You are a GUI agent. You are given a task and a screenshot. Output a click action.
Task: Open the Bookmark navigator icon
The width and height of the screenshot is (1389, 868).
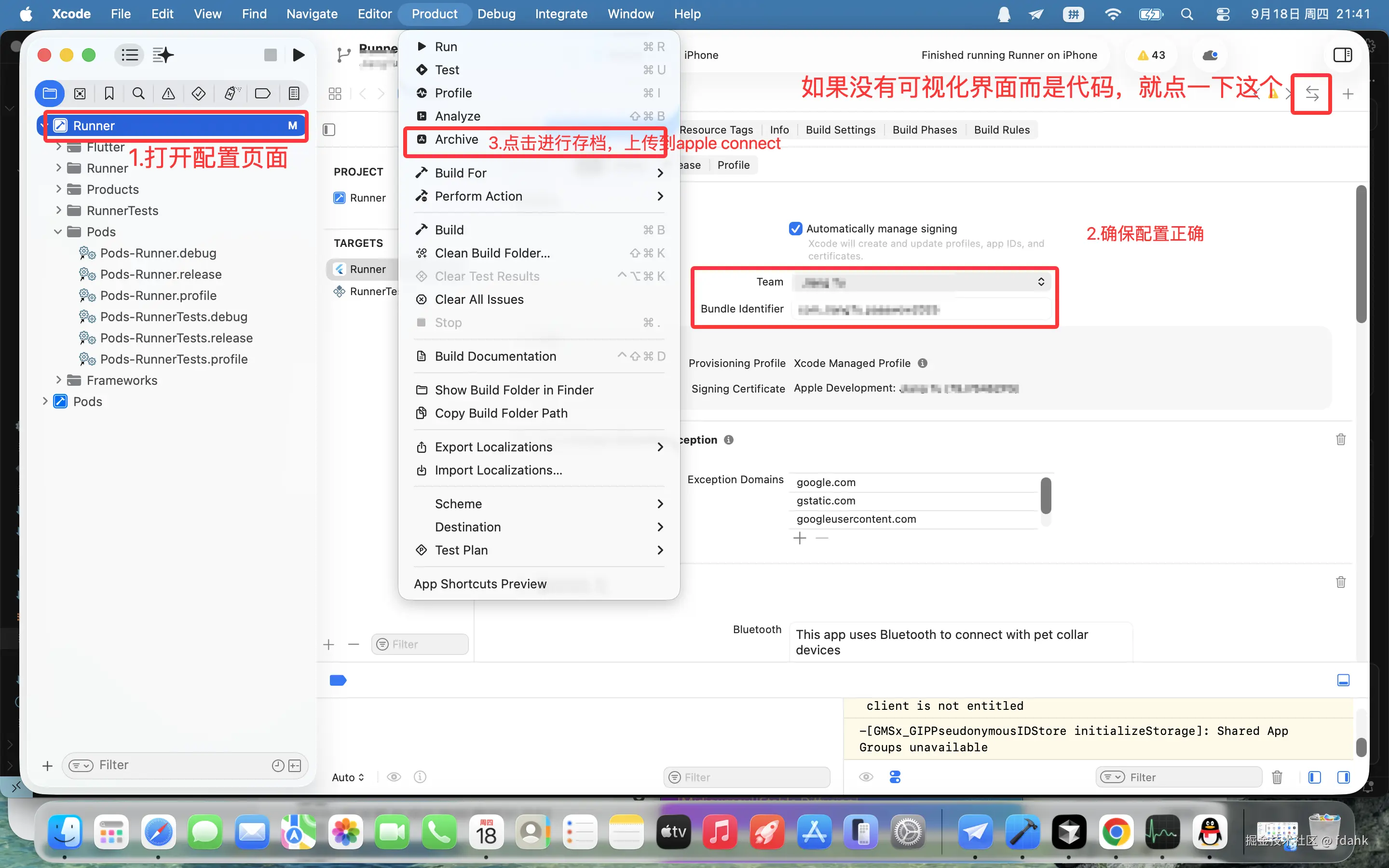tap(109, 94)
